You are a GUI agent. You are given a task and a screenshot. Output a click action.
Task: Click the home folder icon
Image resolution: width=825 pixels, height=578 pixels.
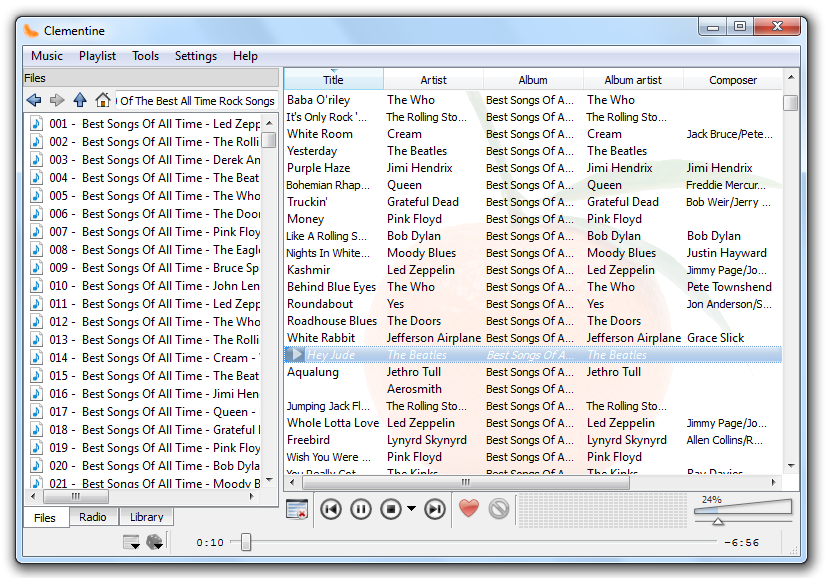[x=102, y=100]
